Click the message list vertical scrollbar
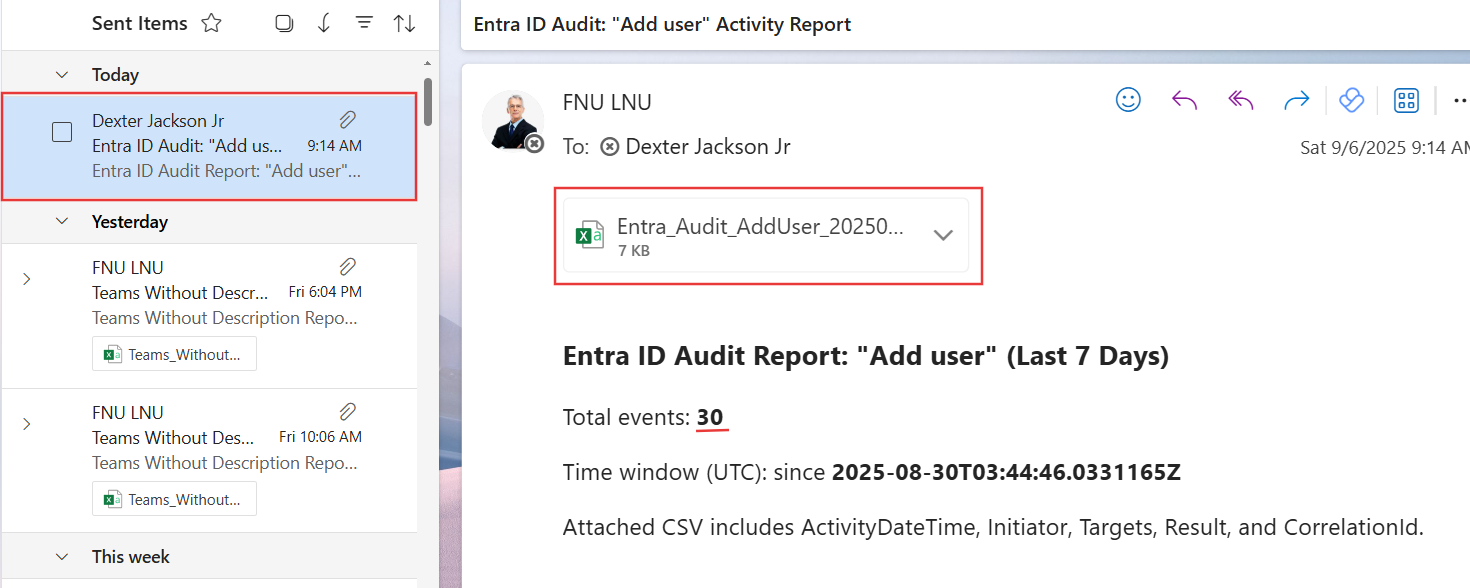Screen dimensions: 1470x588 (x=428, y=102)
